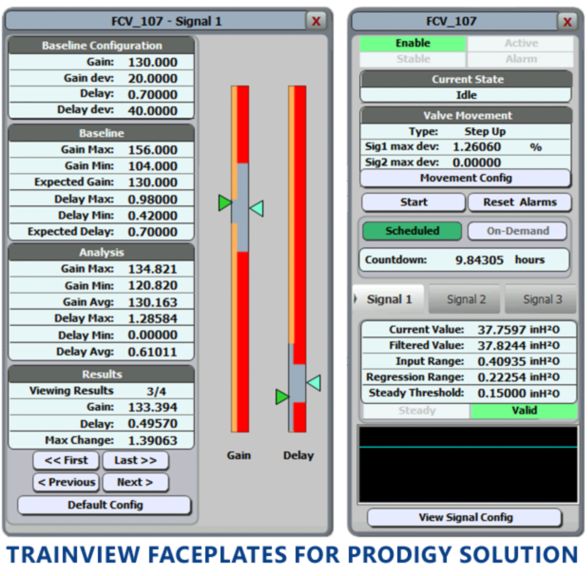Click the cyan right marker on Gain bar
Viewport: 588px width, 576px height.
tap(256, 208)
